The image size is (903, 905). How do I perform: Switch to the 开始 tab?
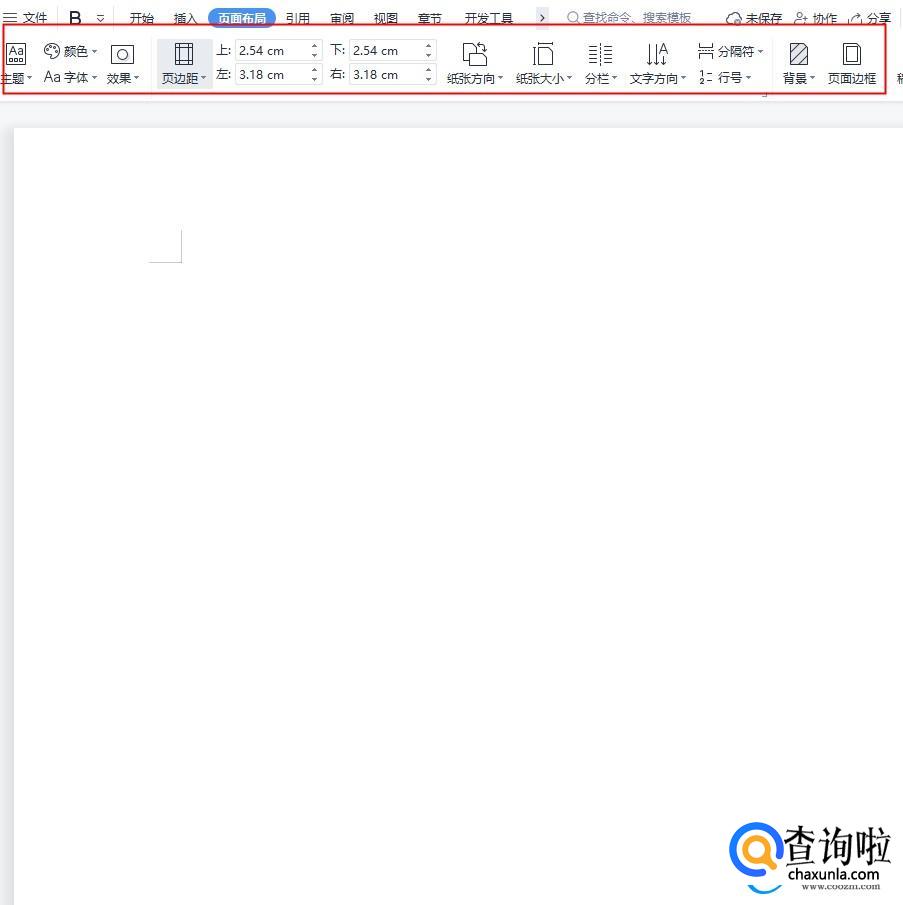(141, 18)
